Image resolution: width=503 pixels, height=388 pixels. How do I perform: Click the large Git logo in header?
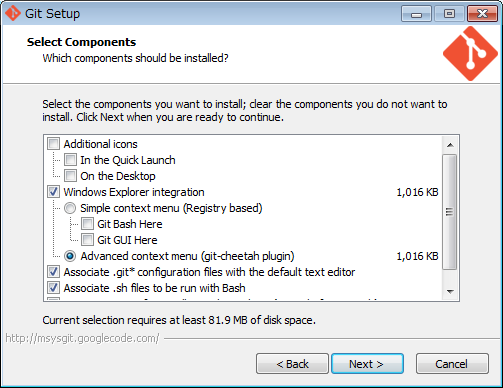470,53
